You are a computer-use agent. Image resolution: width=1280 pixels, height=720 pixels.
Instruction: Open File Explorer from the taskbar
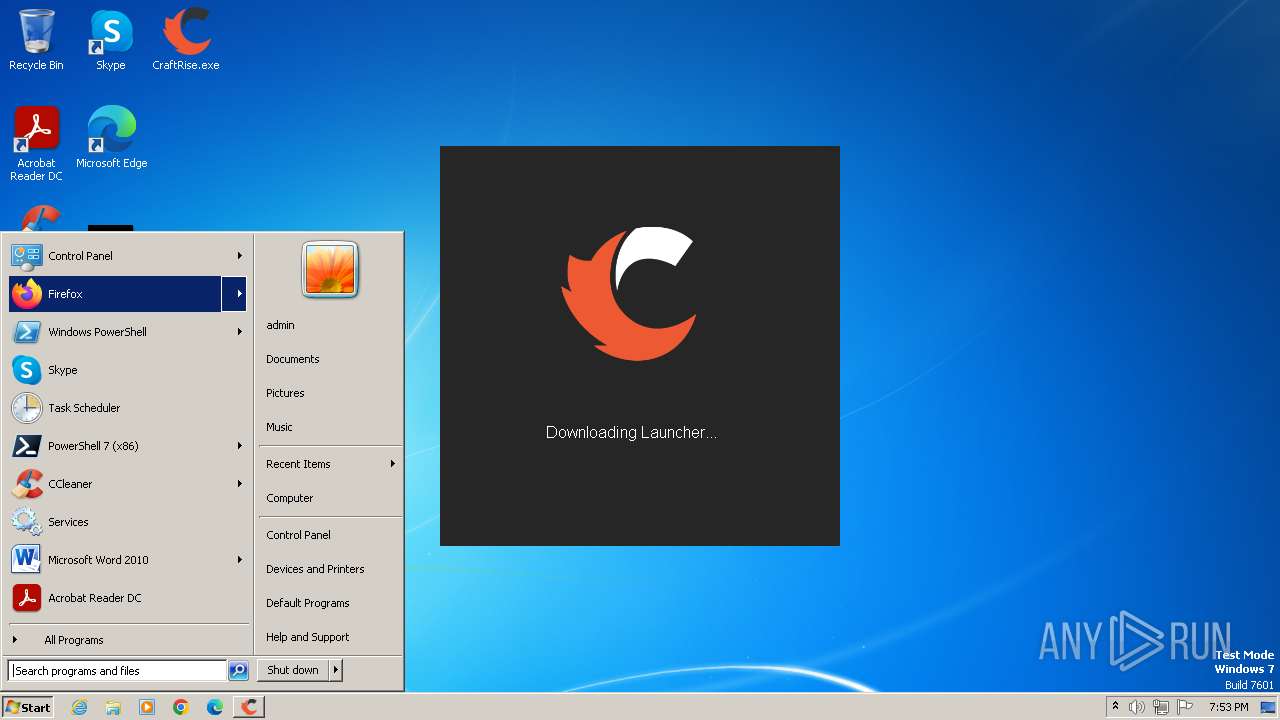(113, 707)
